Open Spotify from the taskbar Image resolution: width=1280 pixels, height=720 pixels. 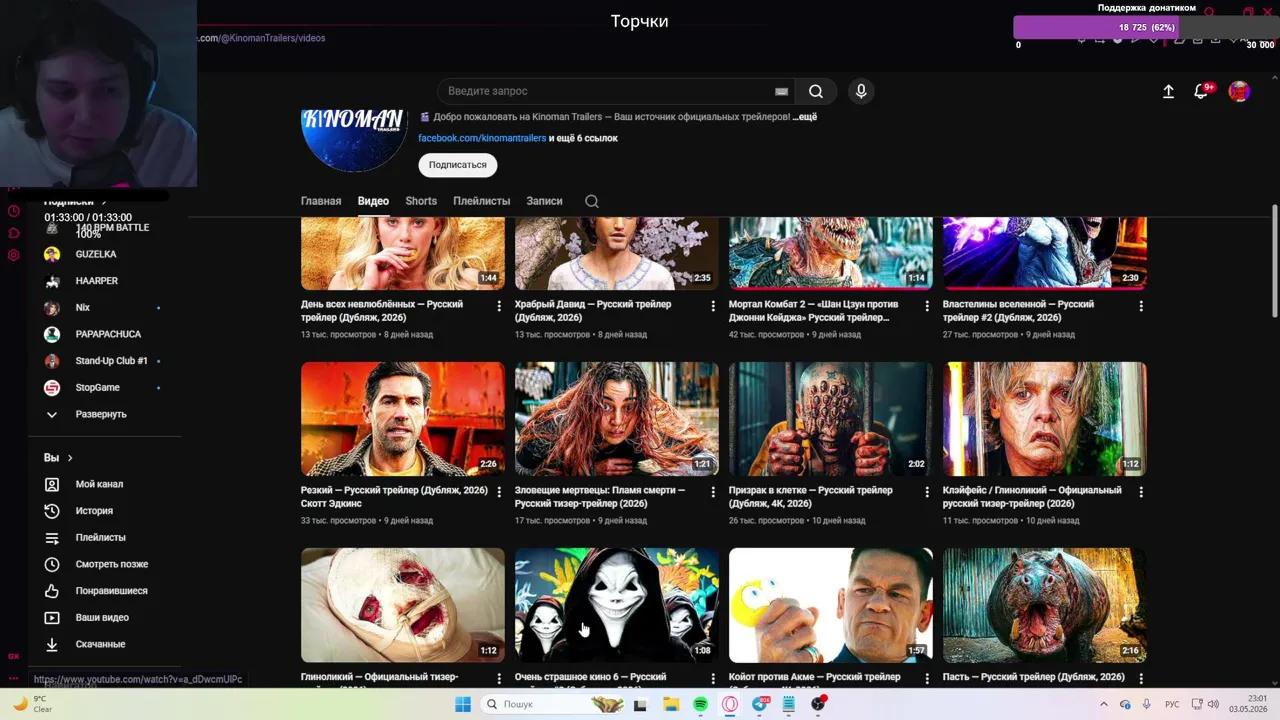pyautogui.click(x=700, y=704)
